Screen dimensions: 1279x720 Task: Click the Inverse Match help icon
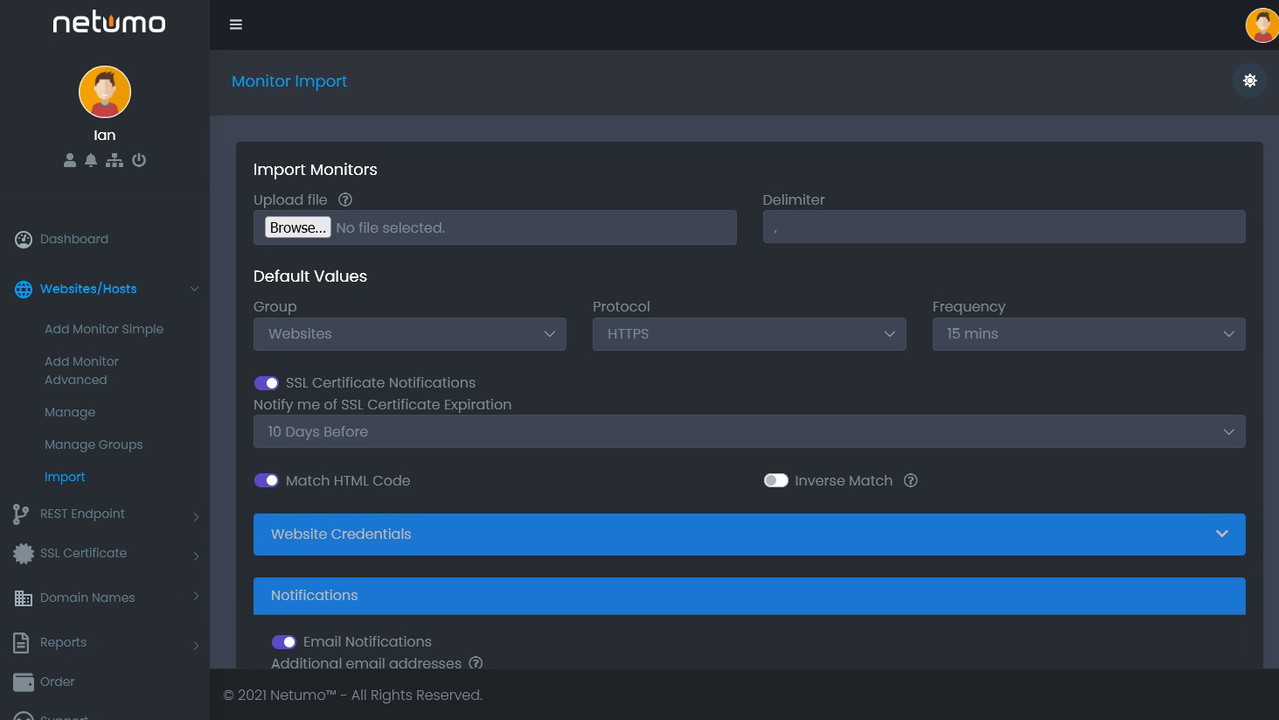910,481
